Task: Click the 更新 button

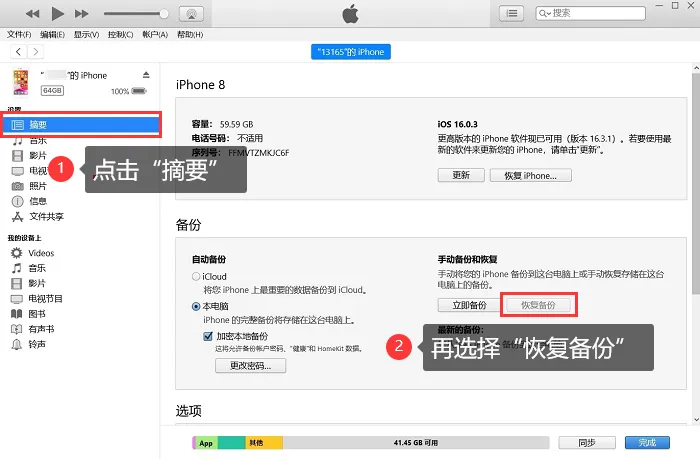Action: [x=461, y=175]
